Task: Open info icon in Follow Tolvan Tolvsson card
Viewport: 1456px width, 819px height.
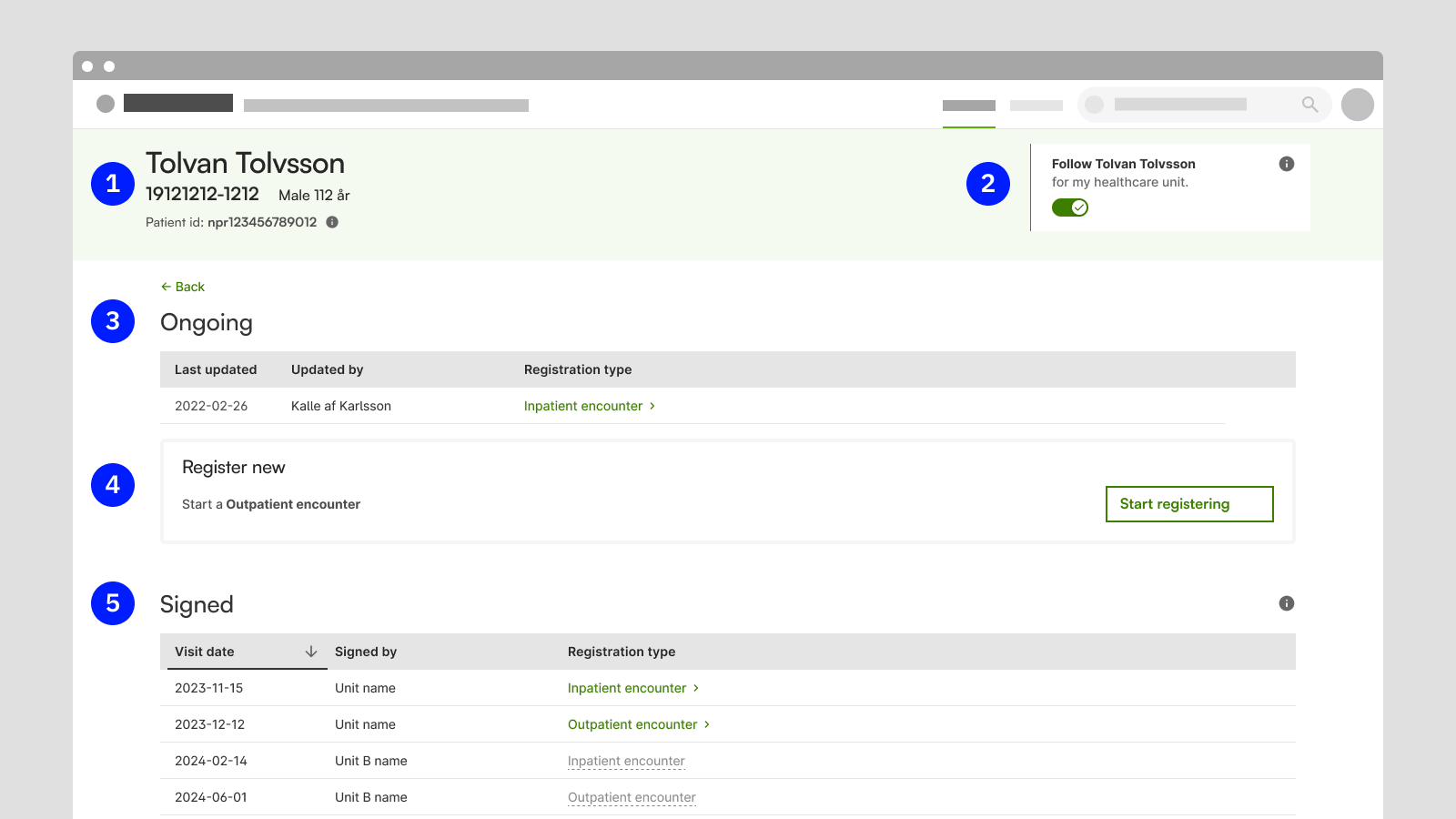Action: point(1287,164)
